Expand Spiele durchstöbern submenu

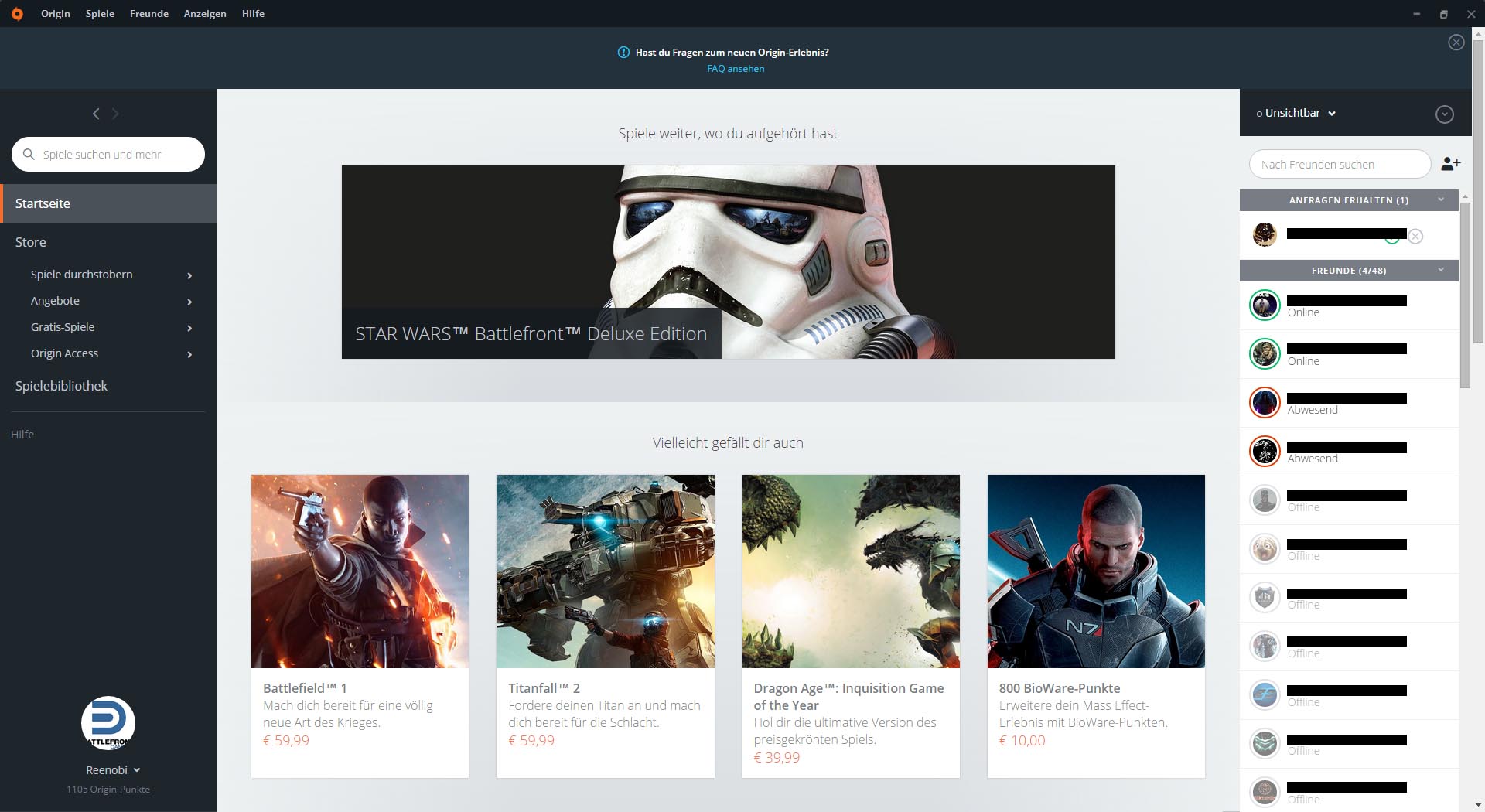[x=189, y=275]
